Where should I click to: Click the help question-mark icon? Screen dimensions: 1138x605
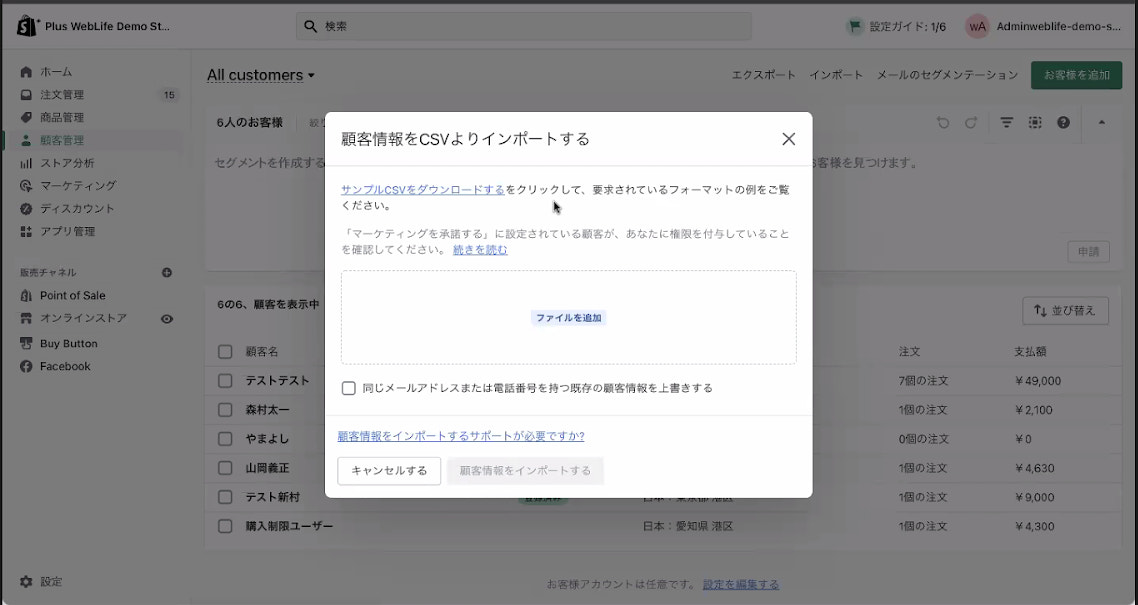(x=1063, y=121)
